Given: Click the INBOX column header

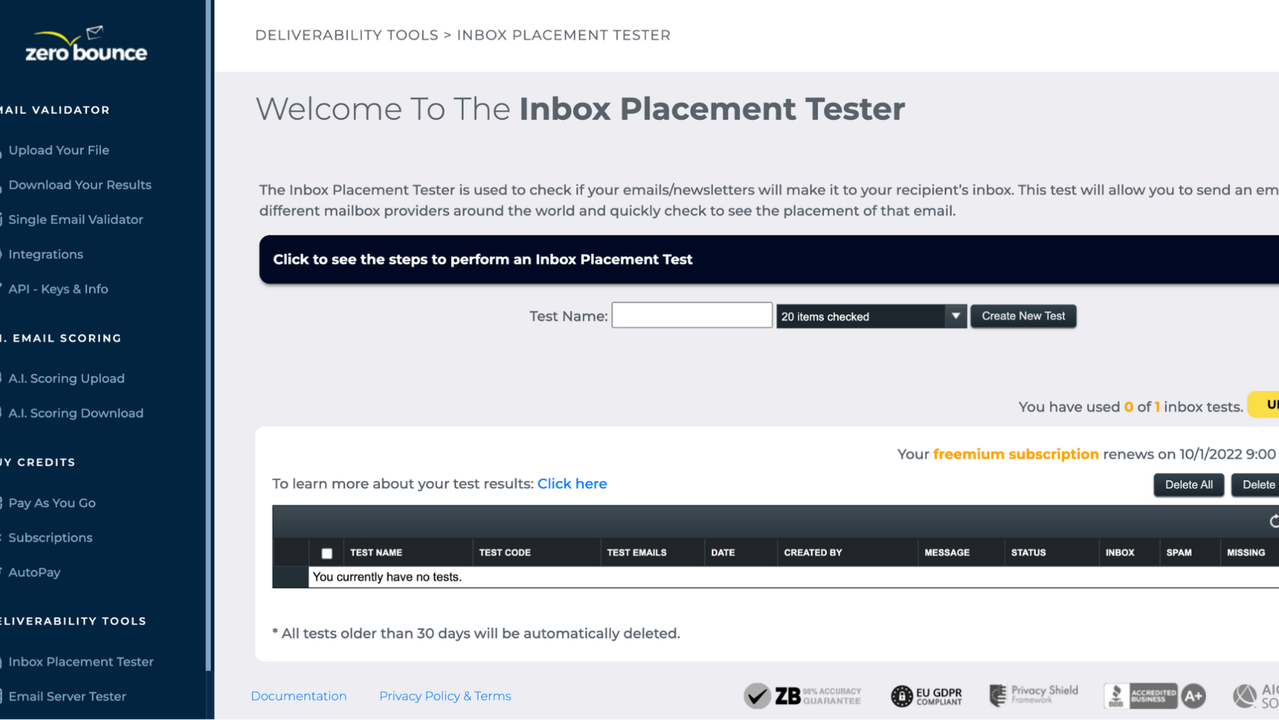Looking at the screenshot, I should click(1120, 552).
